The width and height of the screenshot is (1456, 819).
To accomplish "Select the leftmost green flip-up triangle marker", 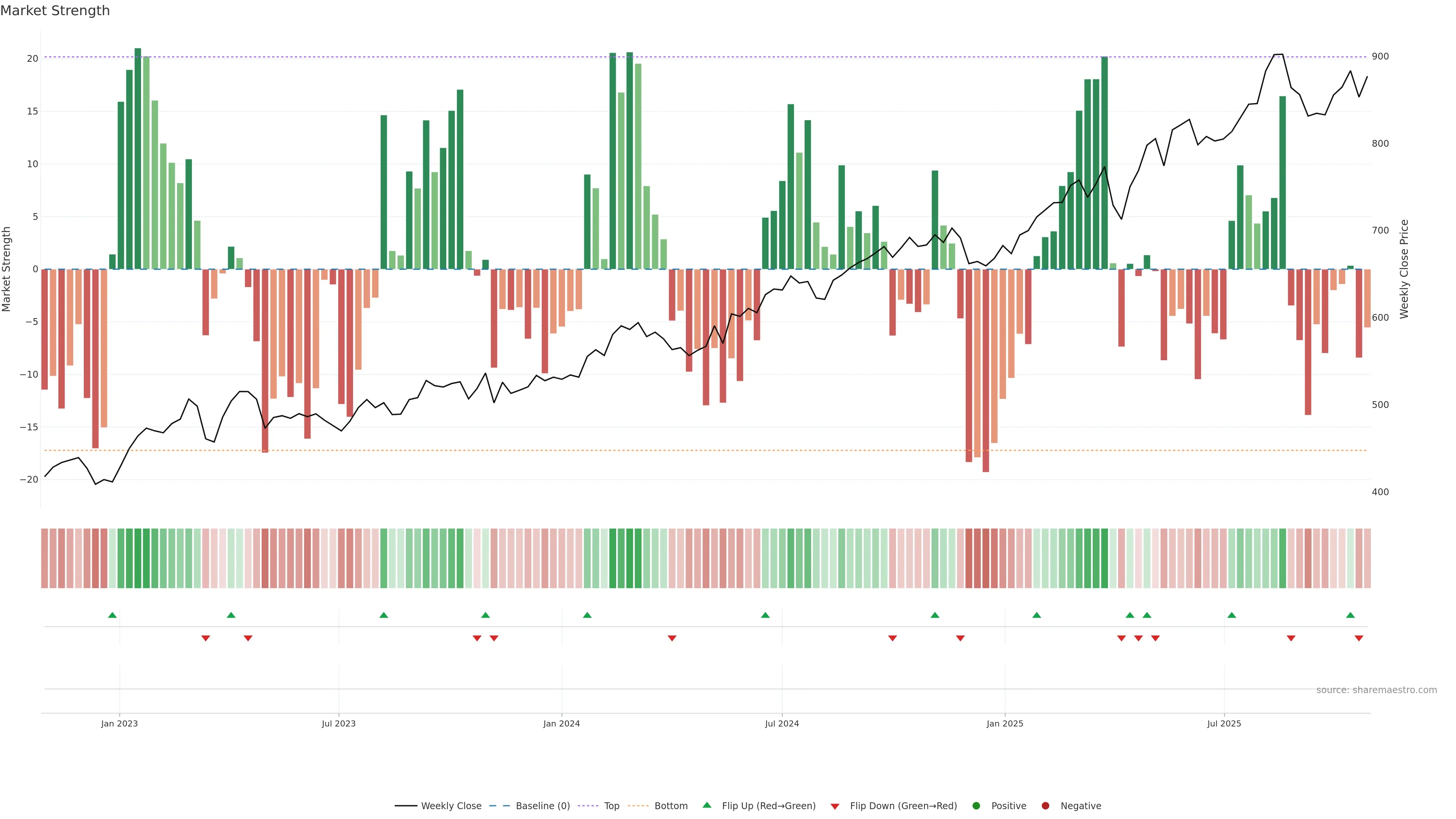I will (113, 615).
